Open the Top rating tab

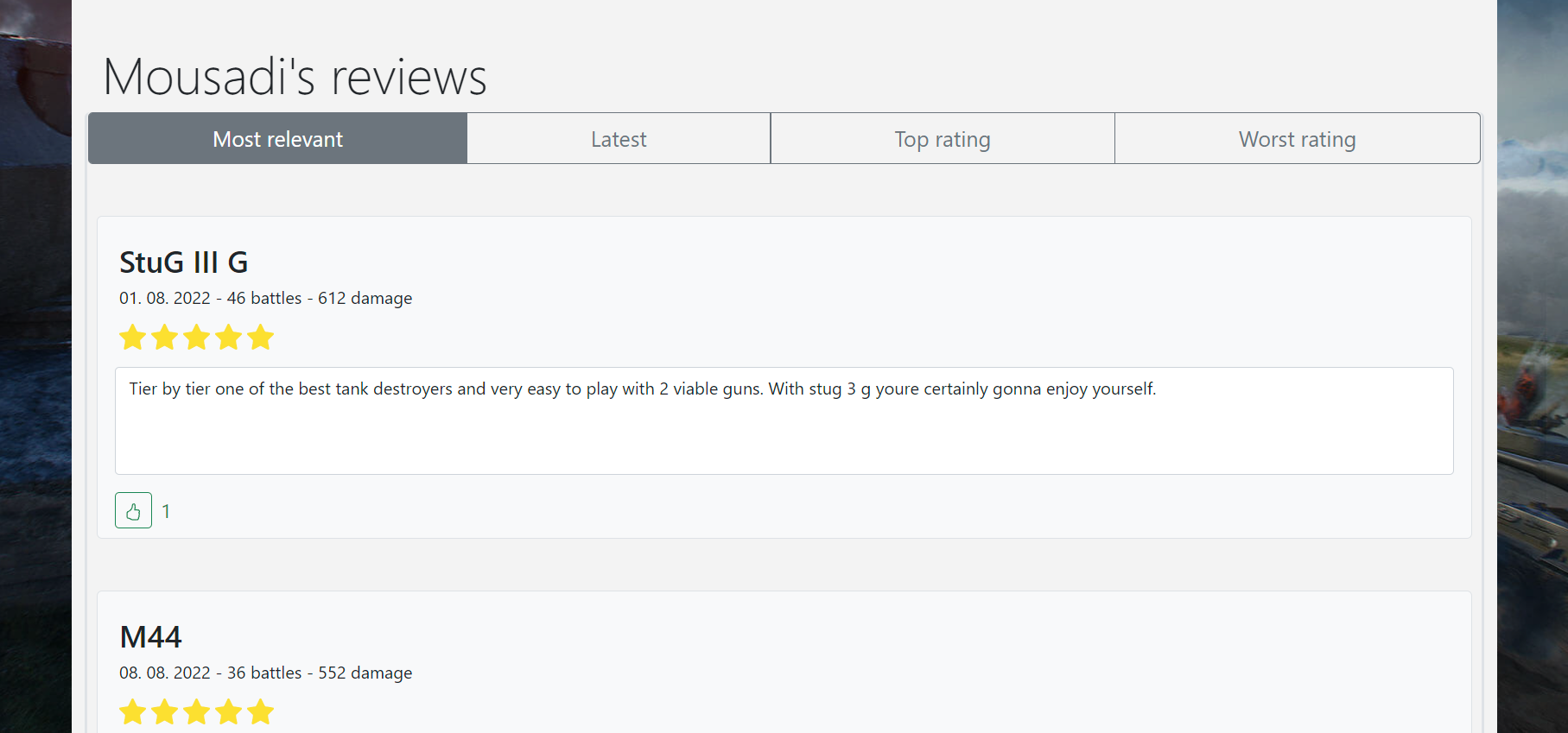(x=942, y=139)
